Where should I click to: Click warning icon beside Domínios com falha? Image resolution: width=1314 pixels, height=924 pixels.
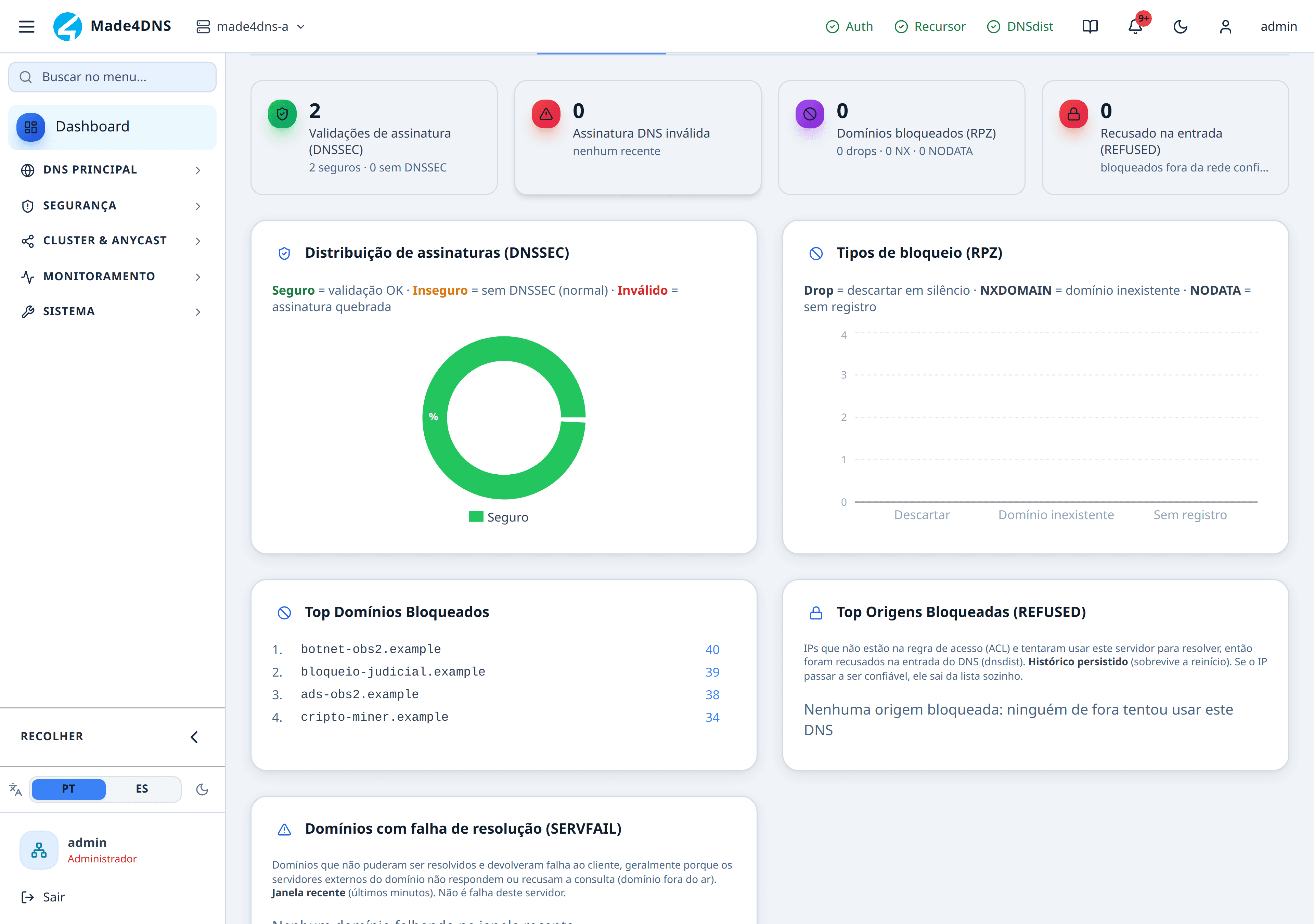pyautogui.click(x=284, y=830)
